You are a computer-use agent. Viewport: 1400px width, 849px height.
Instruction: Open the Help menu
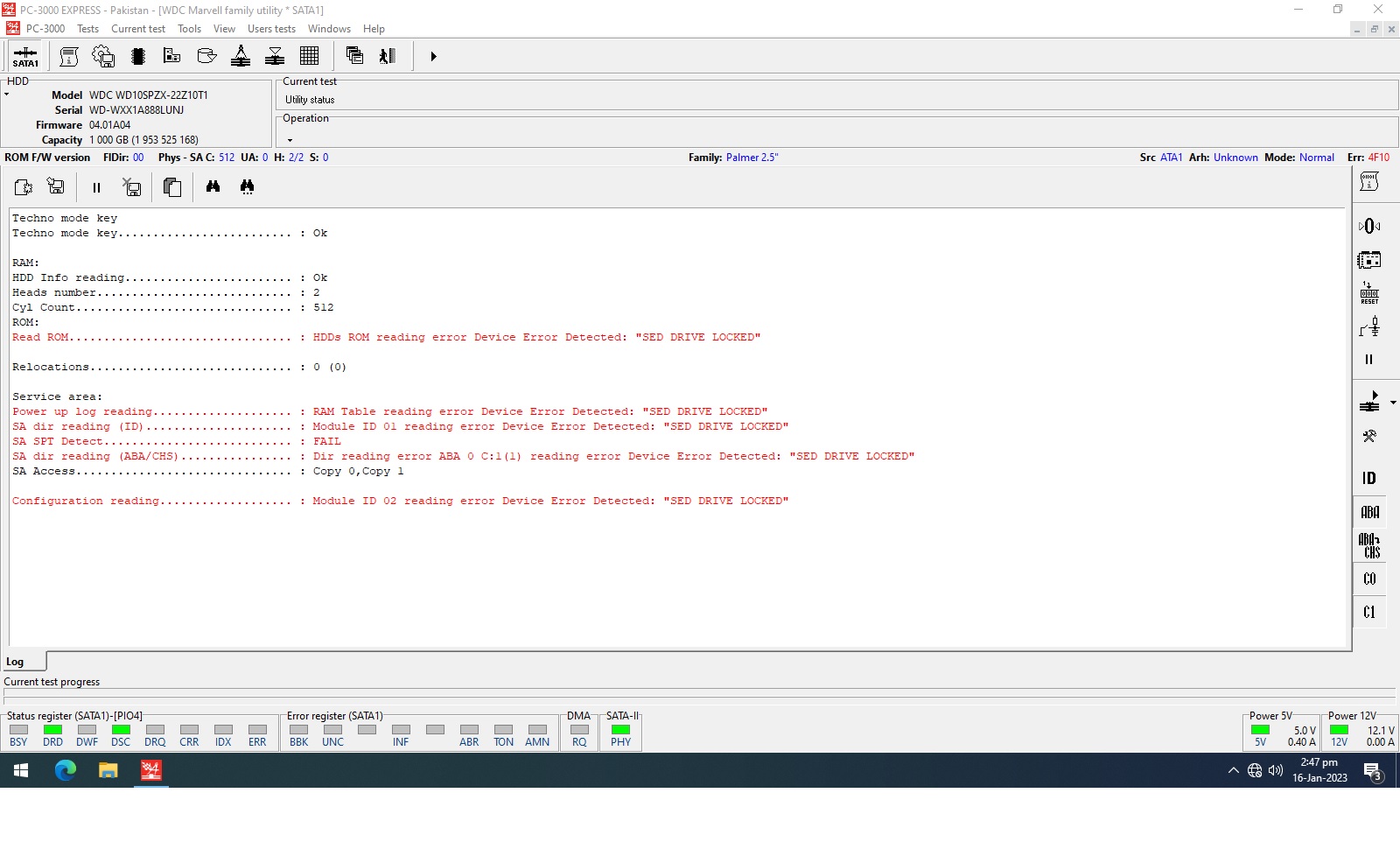point(374,29)
